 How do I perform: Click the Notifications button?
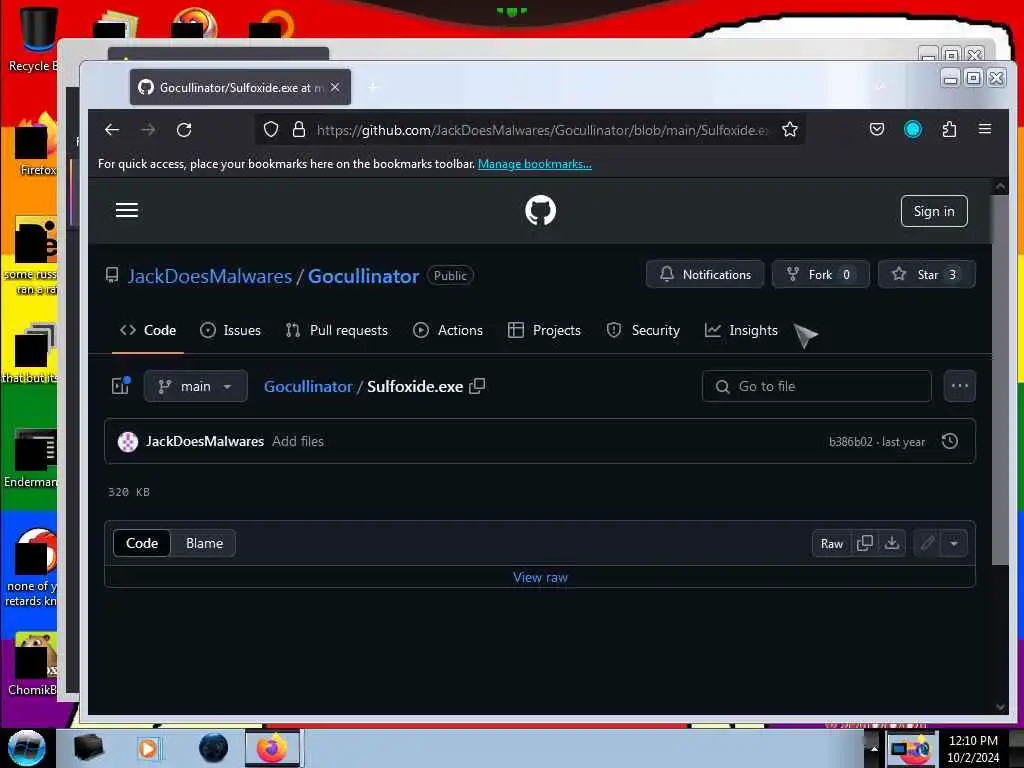click(705, 274)
